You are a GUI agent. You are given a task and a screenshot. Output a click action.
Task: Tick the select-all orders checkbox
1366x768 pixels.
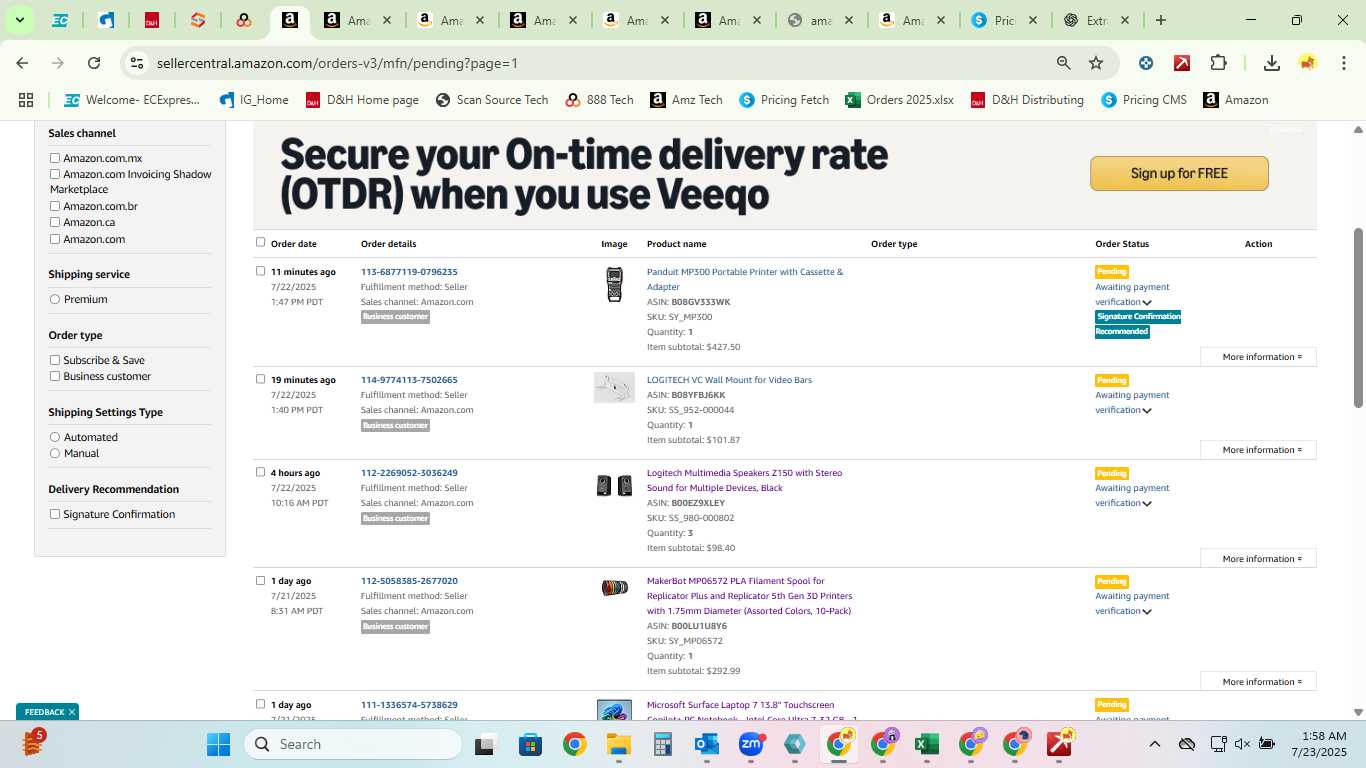(261, 242)
